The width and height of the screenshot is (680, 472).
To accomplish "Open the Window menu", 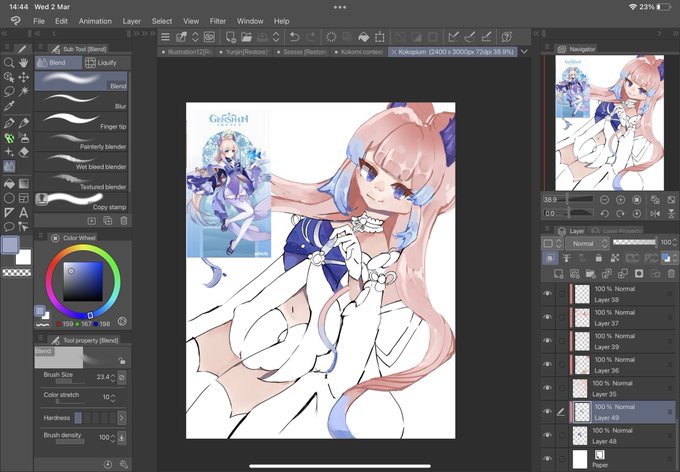I will (x=250, y=21).
